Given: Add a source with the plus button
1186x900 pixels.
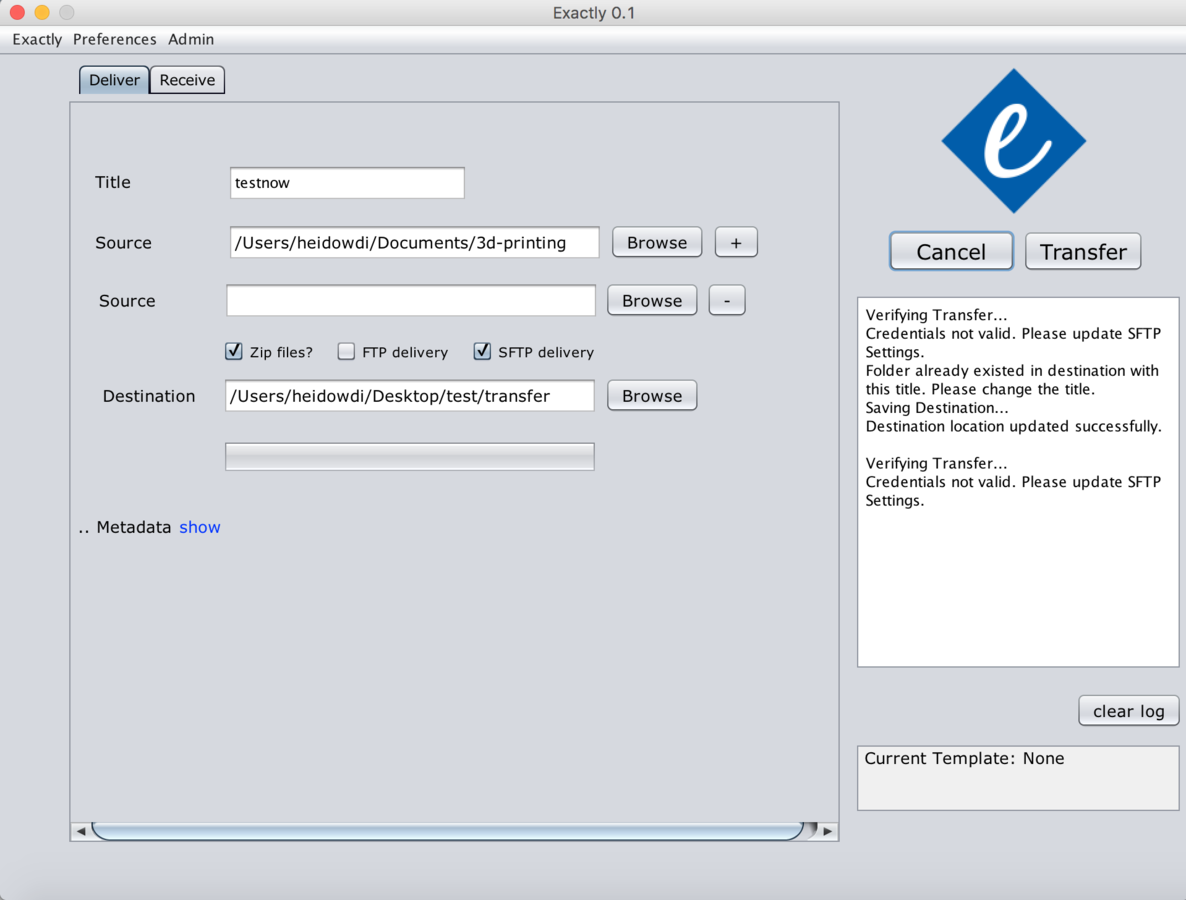Looking at the screenshot, I should tap(736, 243).
